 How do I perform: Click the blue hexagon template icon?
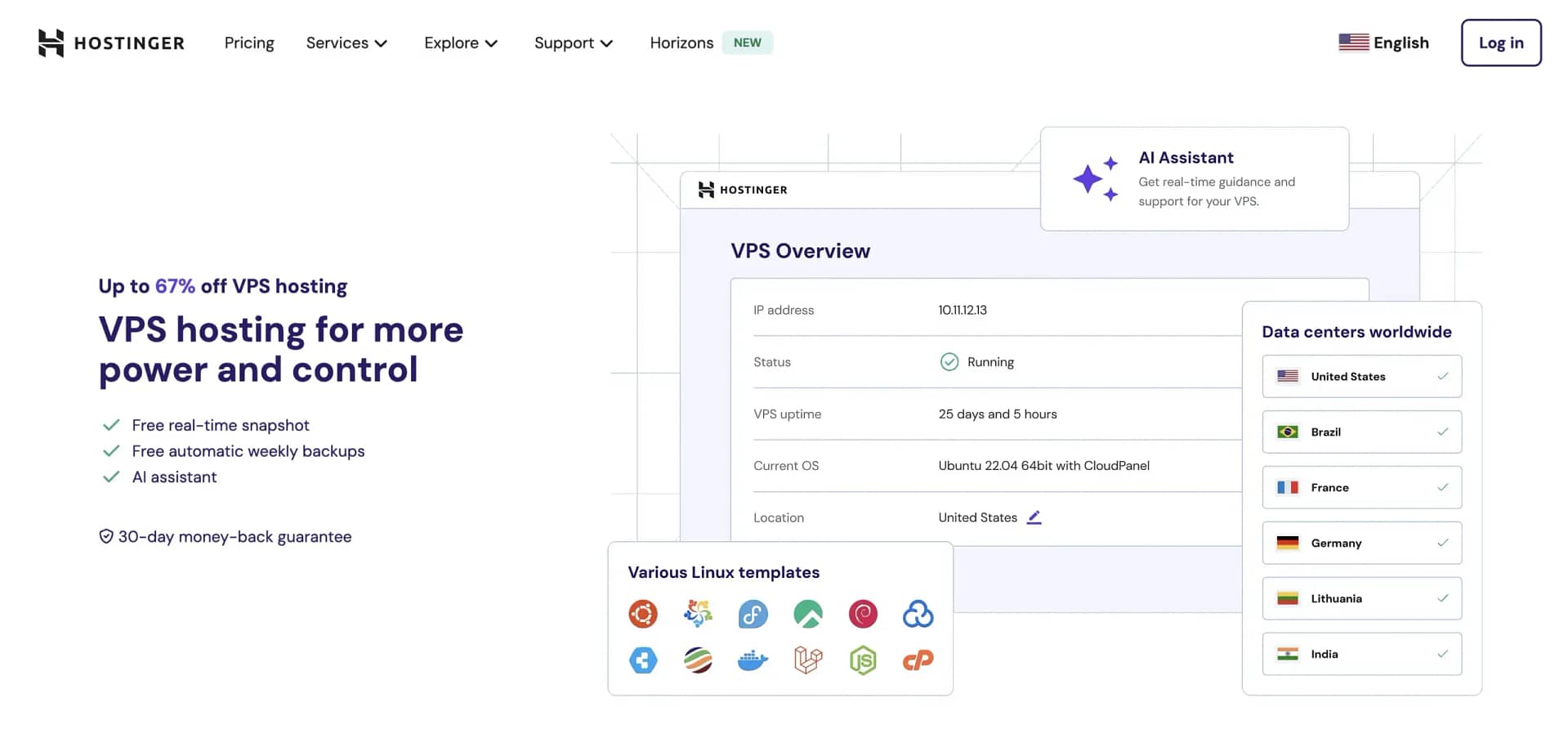click(x=643, y=660)
